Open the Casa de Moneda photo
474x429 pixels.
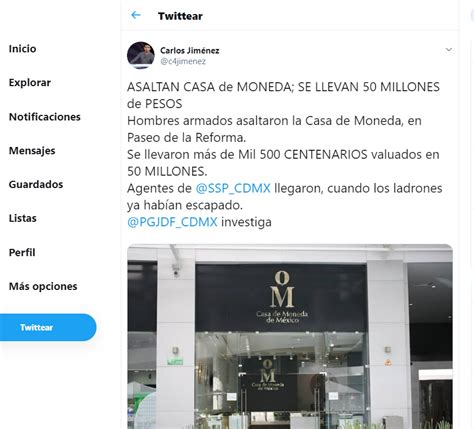(x=290, y=336)
